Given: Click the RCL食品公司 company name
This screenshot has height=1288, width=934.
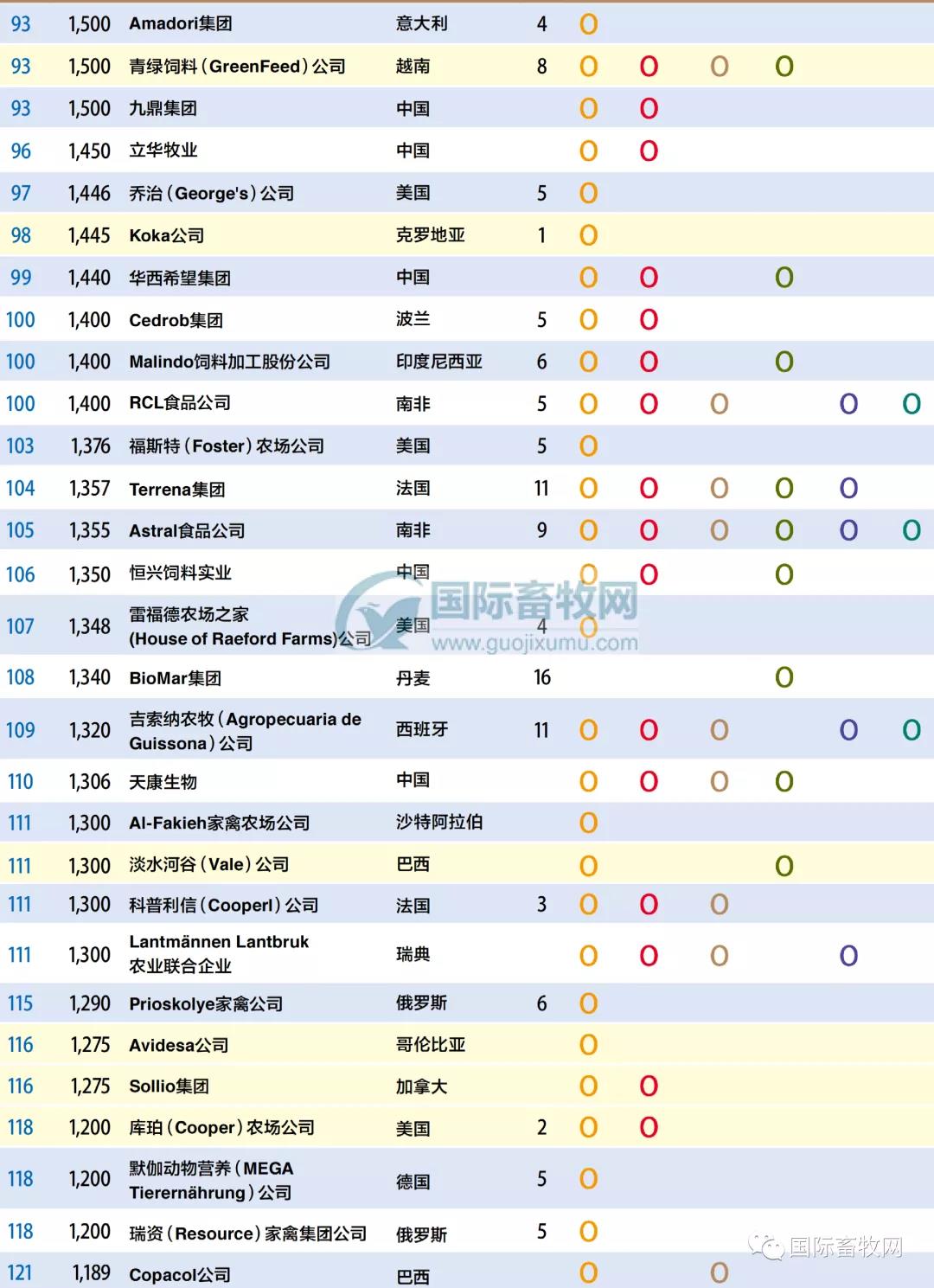Looking at the screenshot, I should [180, 403].
